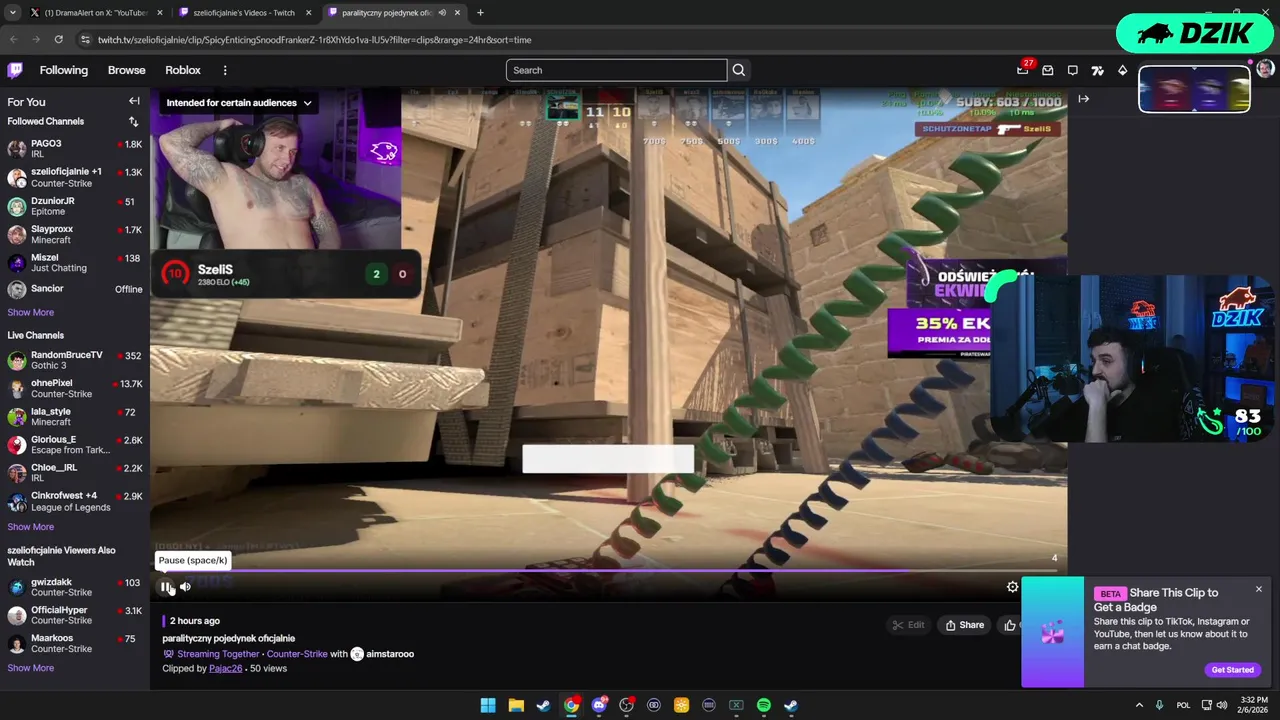Open gwizdakk Counter-Strike channel
Image resolution: width=1280 pixels, height=720 pixels.
(x=75, y=587)
